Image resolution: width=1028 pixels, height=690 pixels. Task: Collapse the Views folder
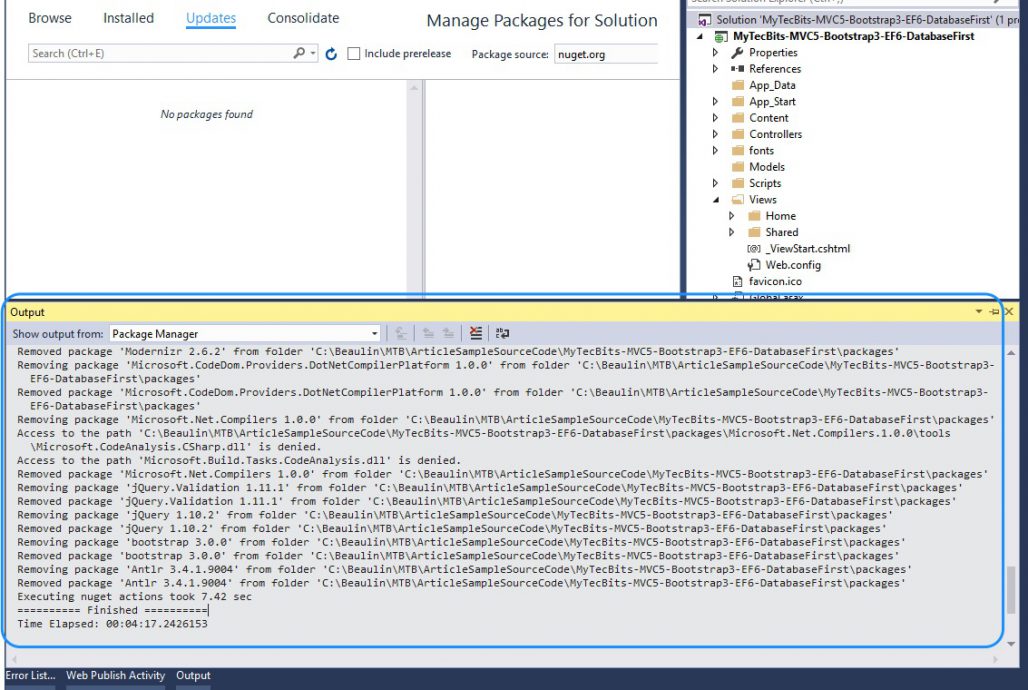[x=716, y=200]
